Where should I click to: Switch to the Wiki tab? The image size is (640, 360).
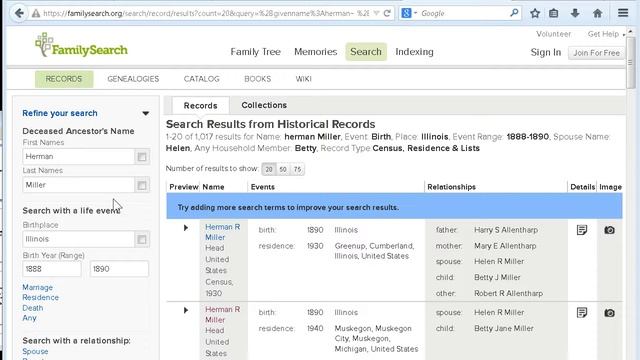(x=303, y=79)
